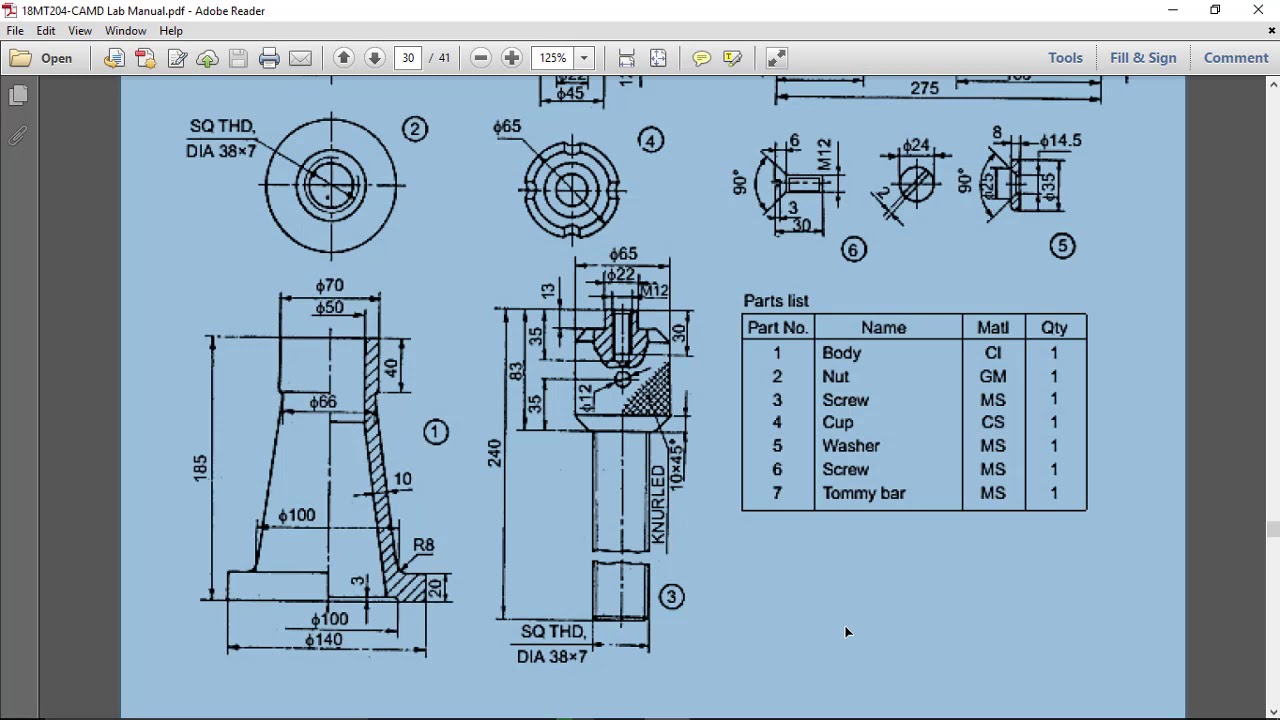The image size is (1280, 720).
Task: Zoom out using the minus button
Action: point(481,58)
